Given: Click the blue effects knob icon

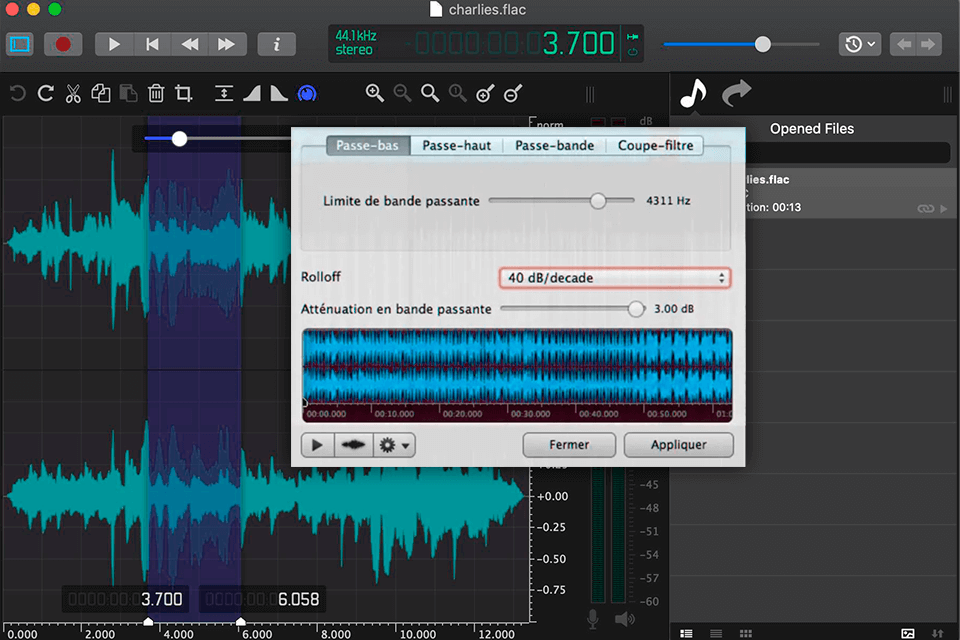Looking at the screenshot, I should tap(307, 93).
